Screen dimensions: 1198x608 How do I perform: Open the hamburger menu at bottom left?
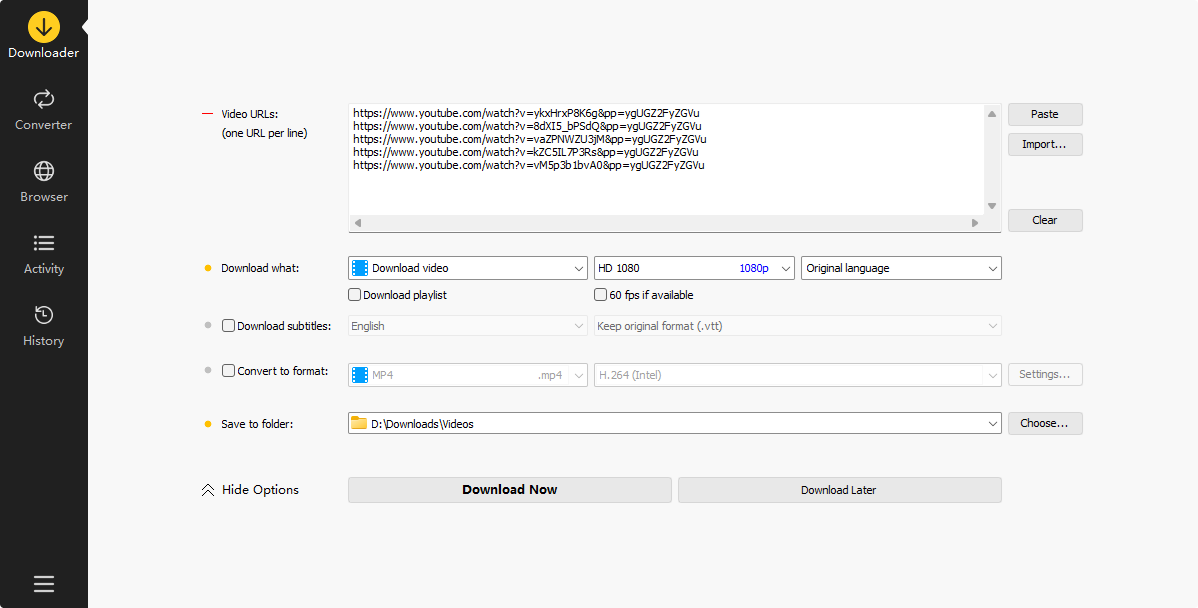44,584
